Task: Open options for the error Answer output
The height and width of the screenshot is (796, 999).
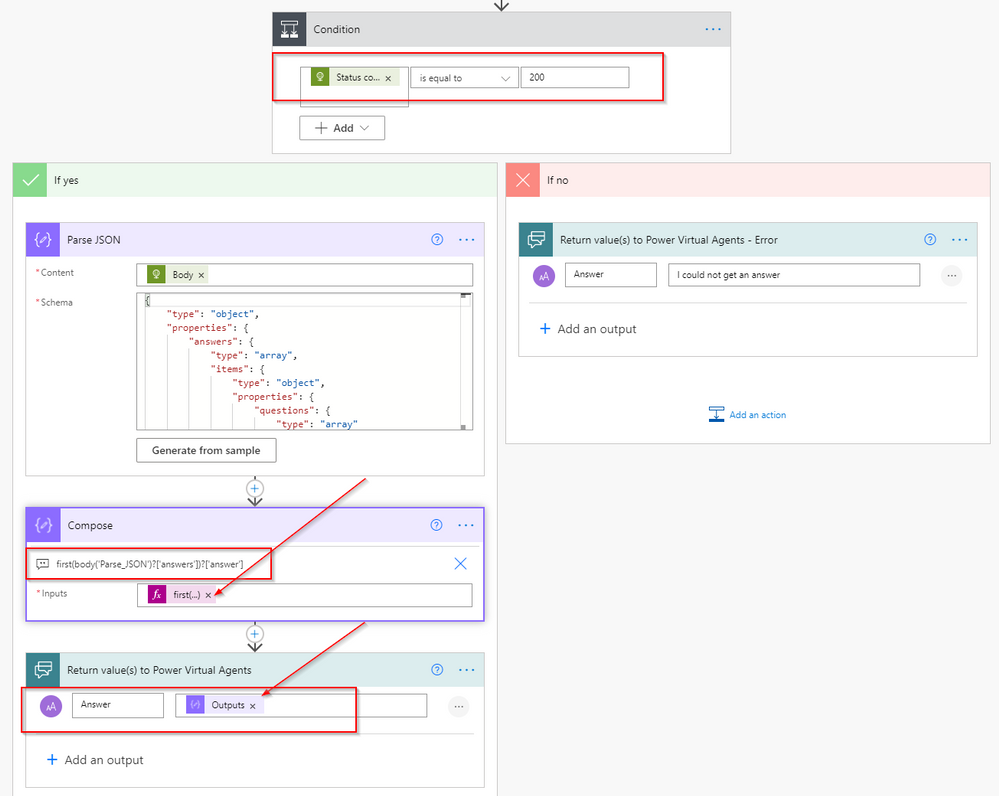Action: click(x=951, y=275)
